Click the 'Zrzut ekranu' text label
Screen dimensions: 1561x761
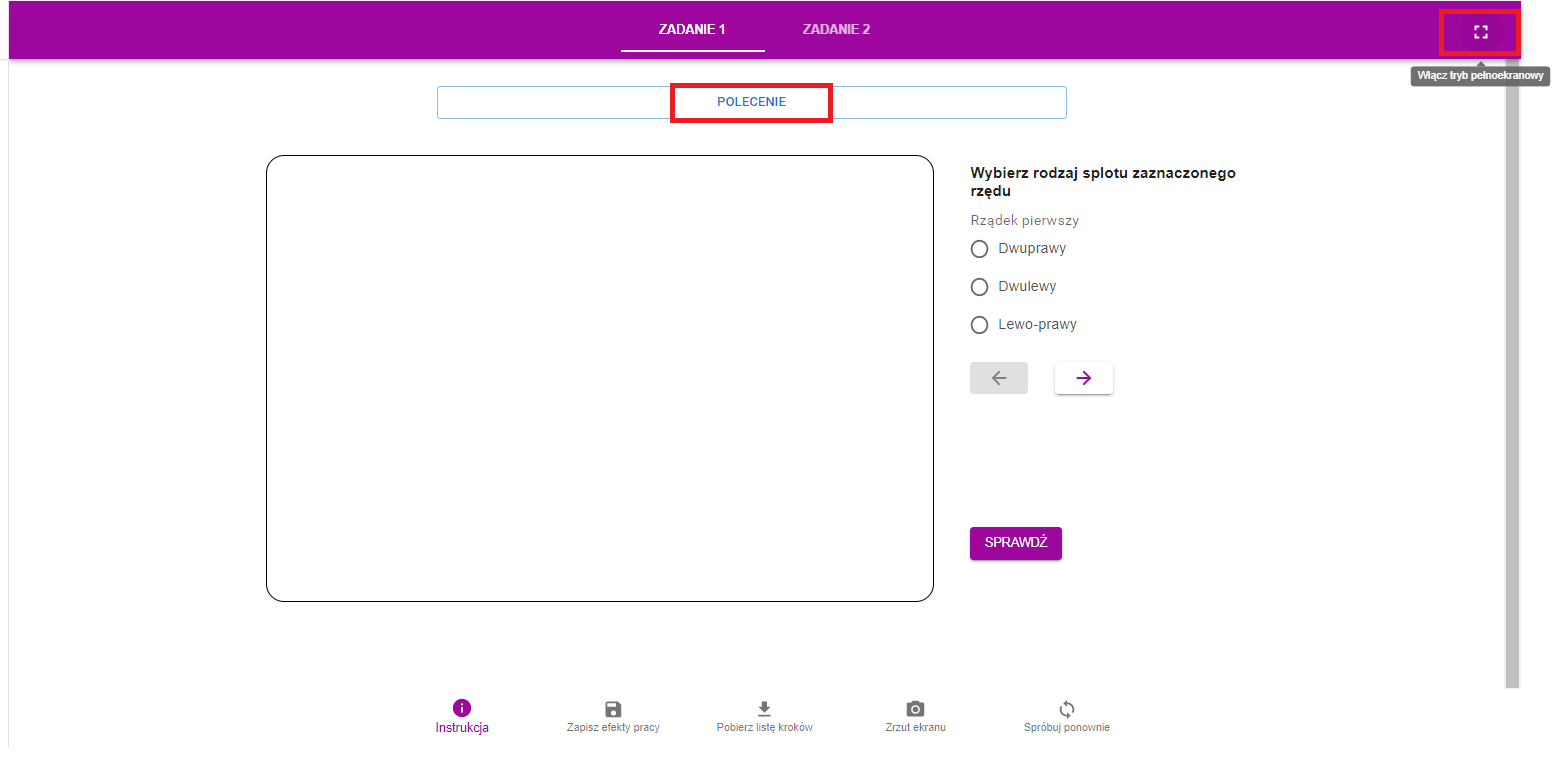tap(915, 728)
